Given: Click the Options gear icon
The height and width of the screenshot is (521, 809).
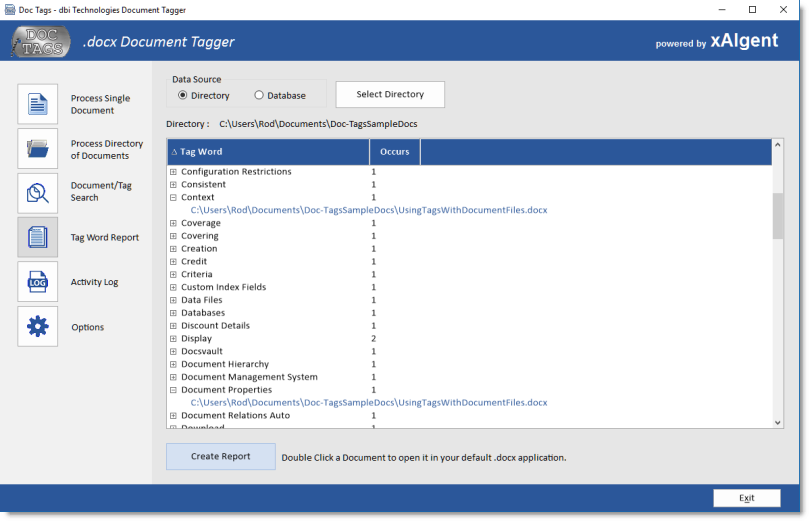Looking at the screenshot, I should tap(38, 326).
